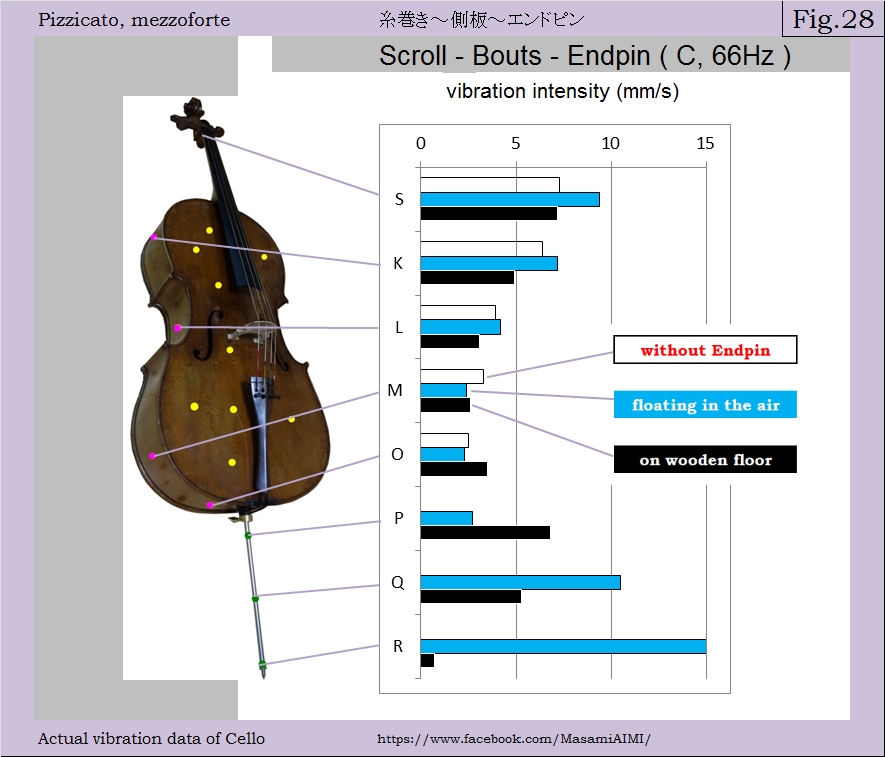This screenshot has width=885, height=757.
Task: Toggle the 'without Endpin' legend entry
Action: pyautogui.click(x=703, y=349)
